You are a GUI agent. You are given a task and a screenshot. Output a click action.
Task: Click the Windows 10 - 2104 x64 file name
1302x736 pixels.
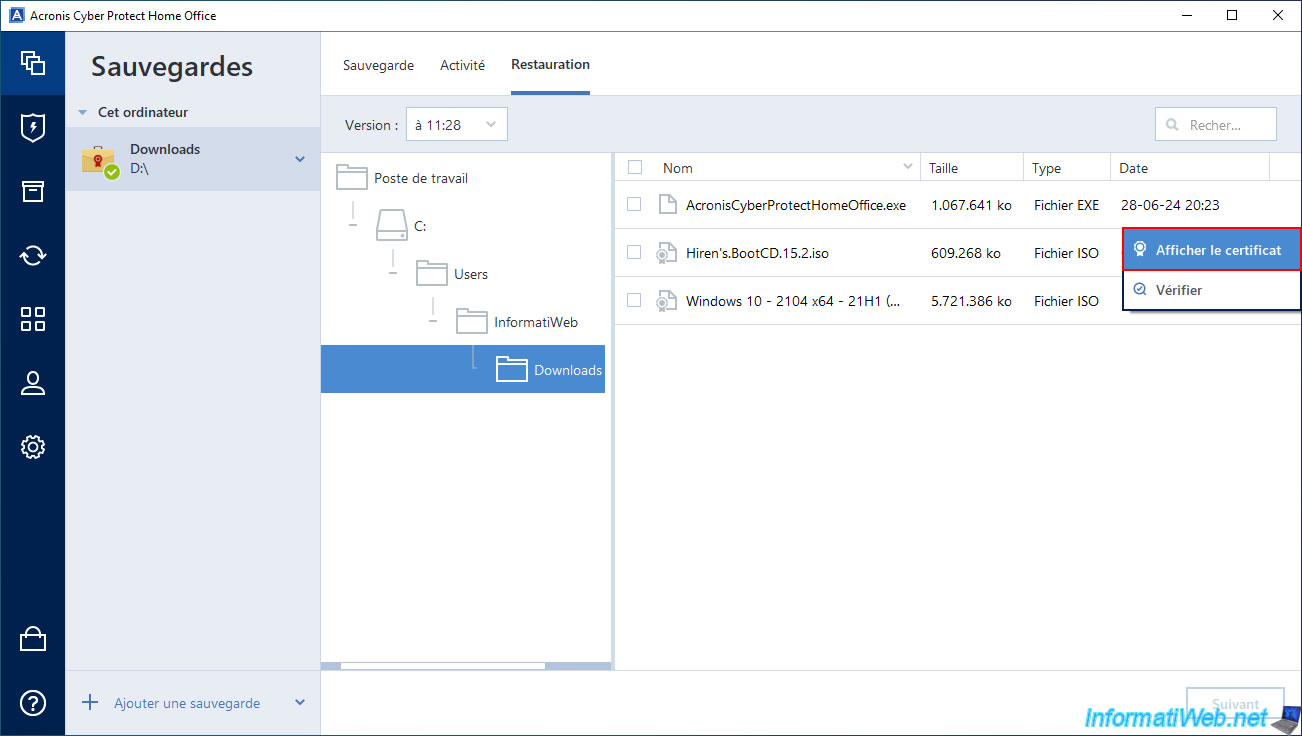pos(793,301)
